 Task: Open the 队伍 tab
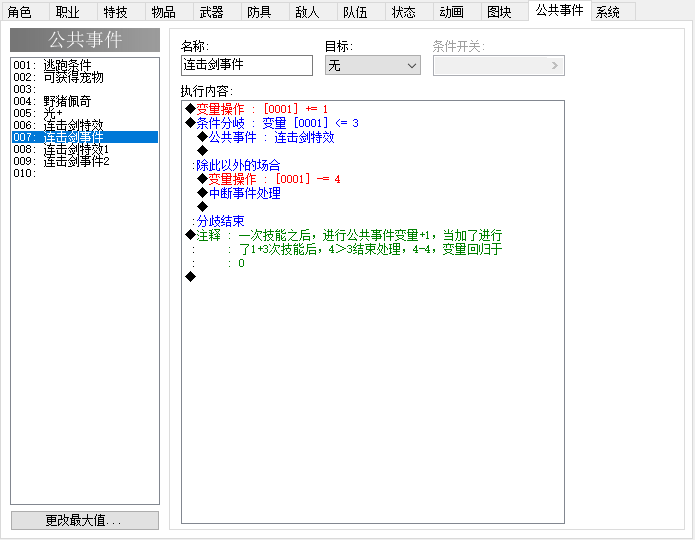[360, 12]
